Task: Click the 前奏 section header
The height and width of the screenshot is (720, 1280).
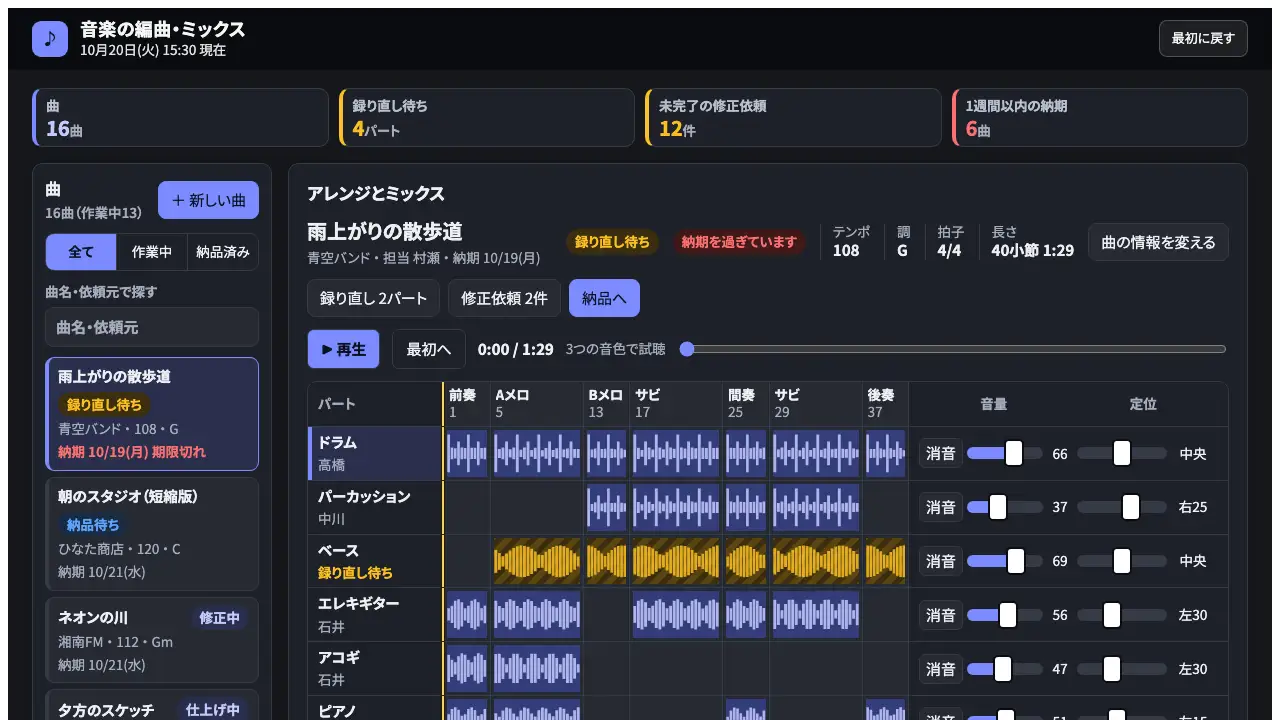Action: (x=466, y=403)
